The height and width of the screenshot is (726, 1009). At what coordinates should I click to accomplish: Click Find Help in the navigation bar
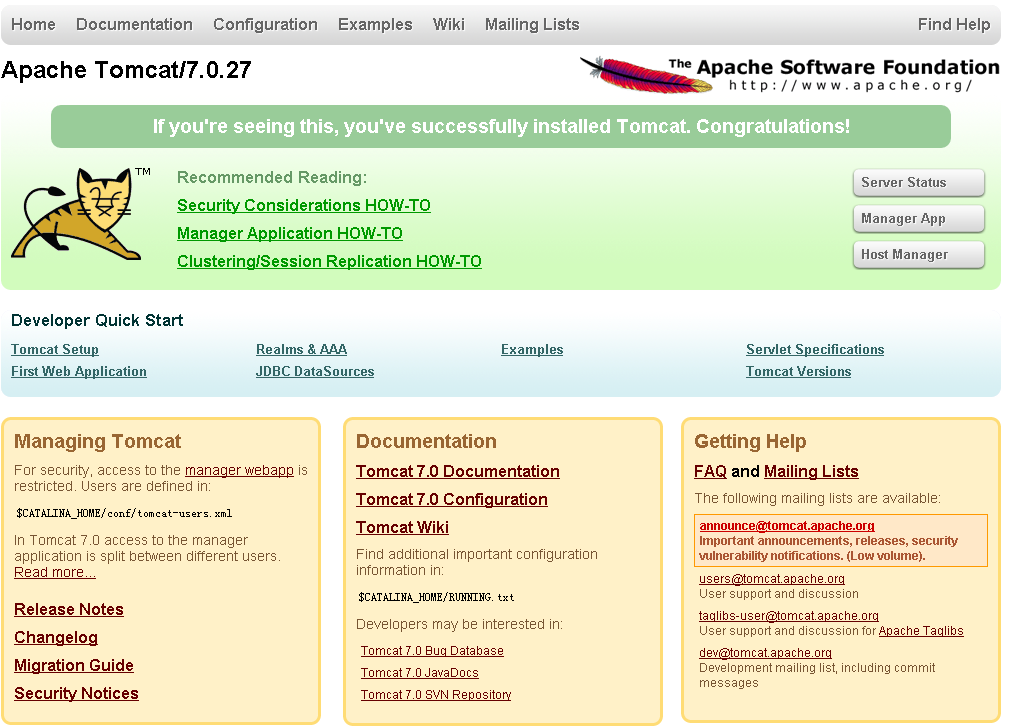(x=954, y=24)
